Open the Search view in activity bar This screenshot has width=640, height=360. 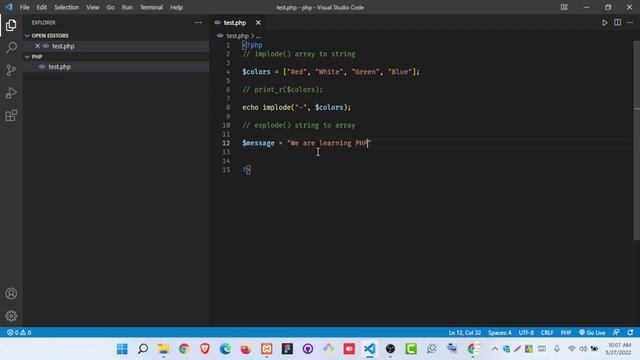pyautogui.click(x=11, y=47)
